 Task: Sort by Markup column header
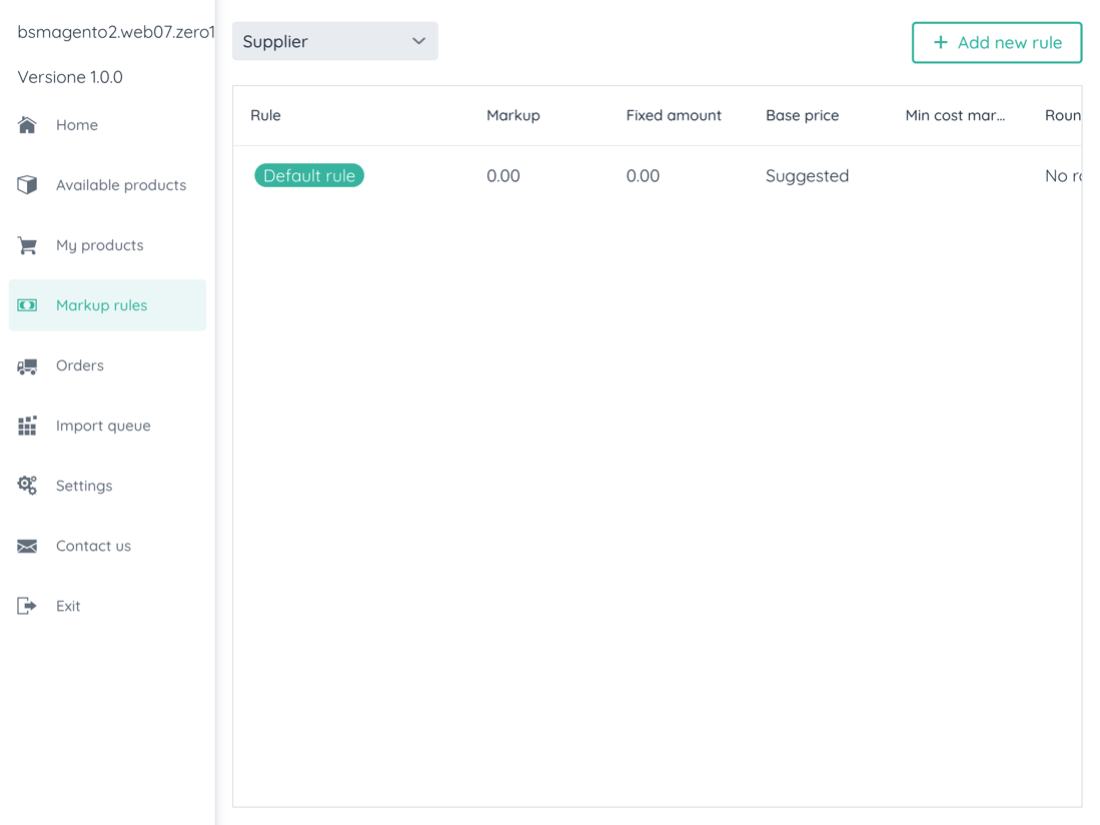tap(513, 115)
